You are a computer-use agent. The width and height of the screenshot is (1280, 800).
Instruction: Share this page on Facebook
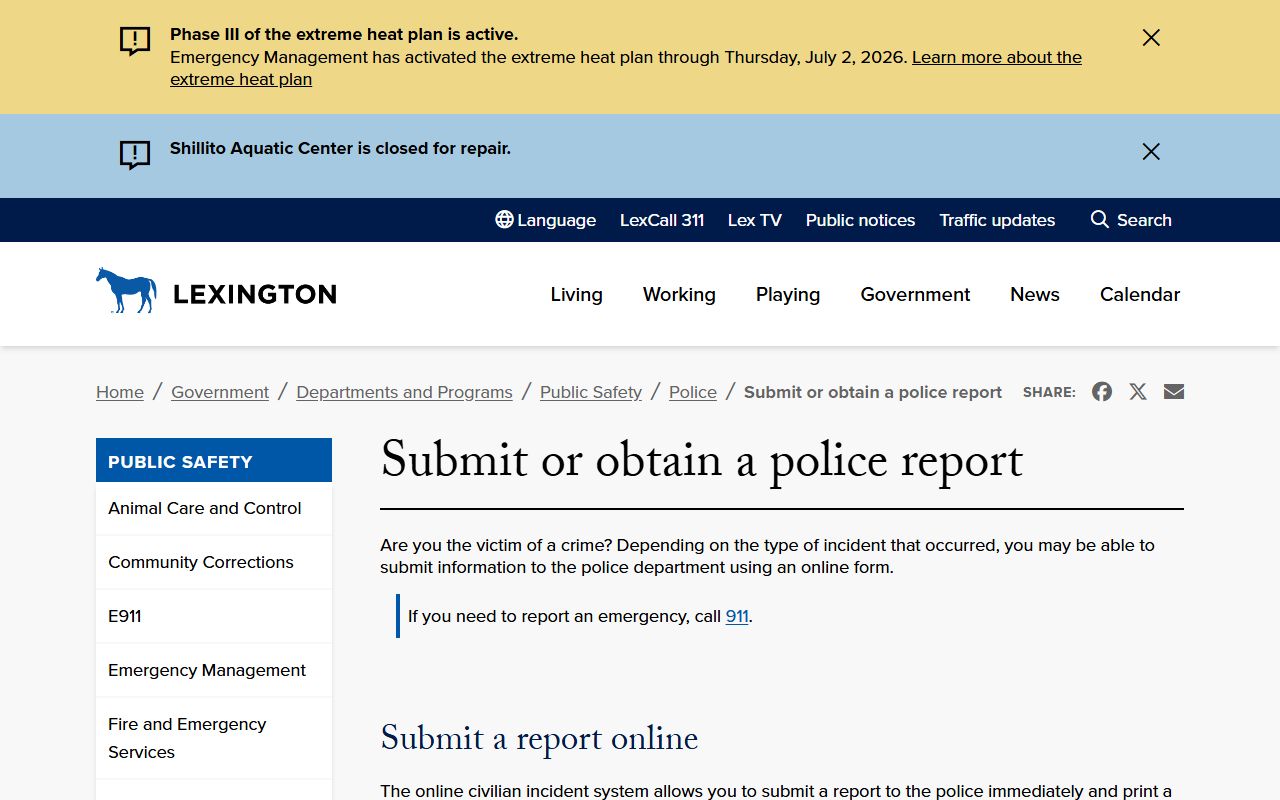[x=1102, y=392]
